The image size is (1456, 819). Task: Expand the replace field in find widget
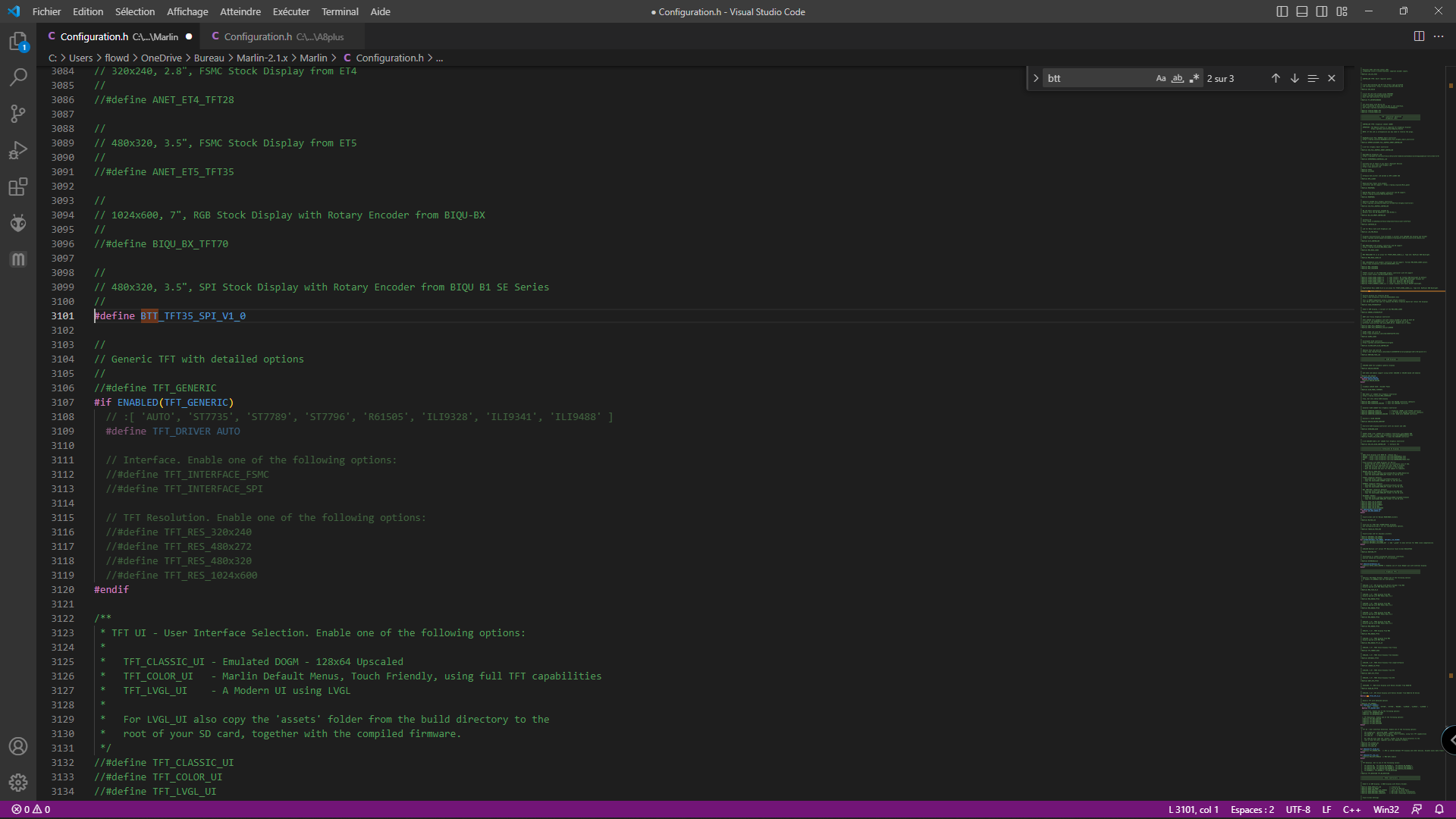[1036, 78]
